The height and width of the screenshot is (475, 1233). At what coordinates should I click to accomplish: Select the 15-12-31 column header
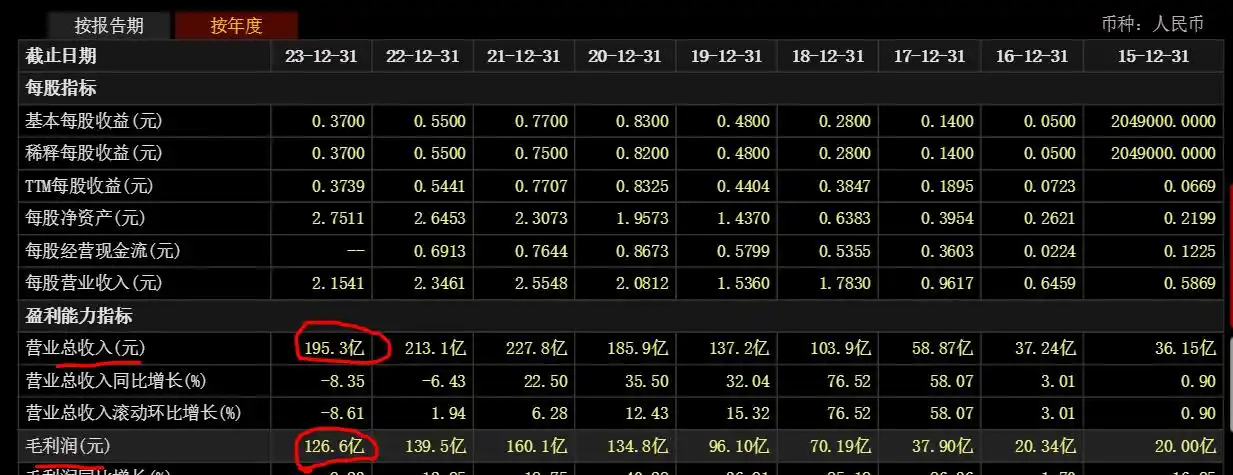pos(1152,57)
